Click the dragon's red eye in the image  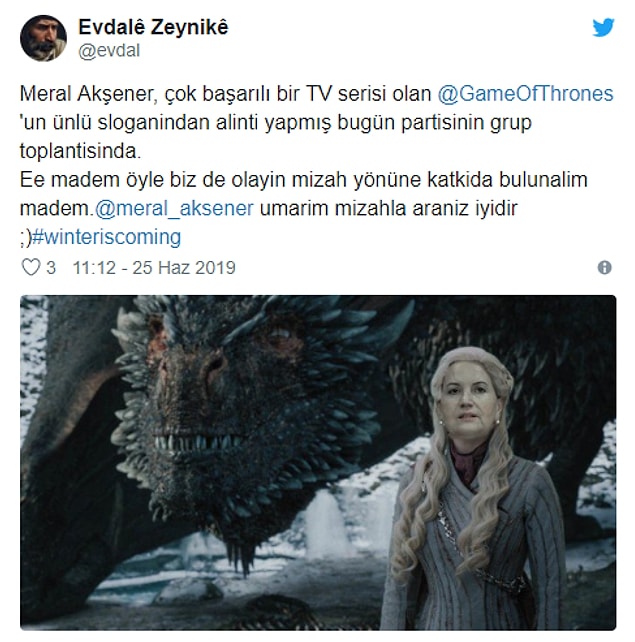pos(280,332)
